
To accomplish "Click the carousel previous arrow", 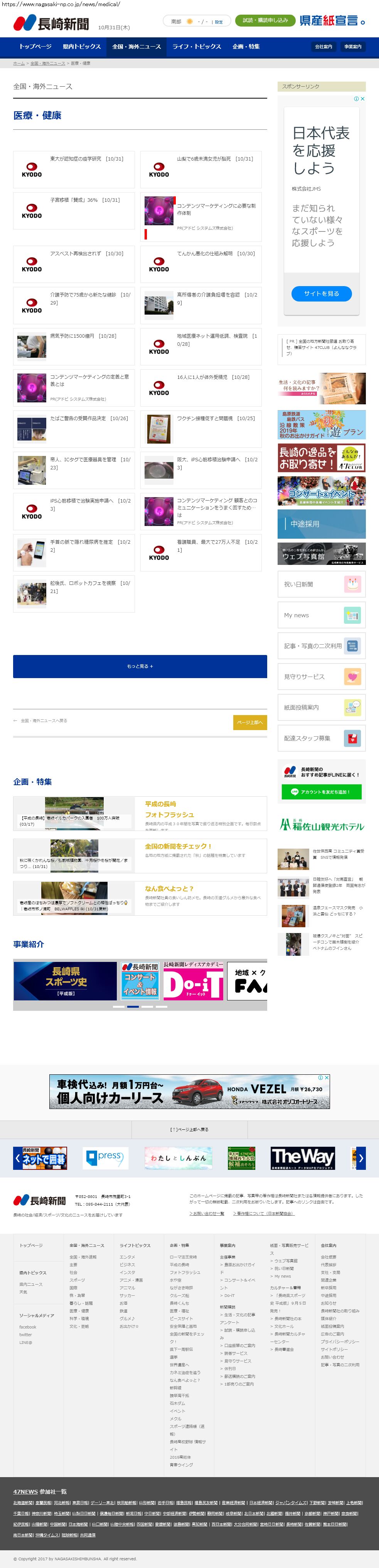I will (18, 1158).
